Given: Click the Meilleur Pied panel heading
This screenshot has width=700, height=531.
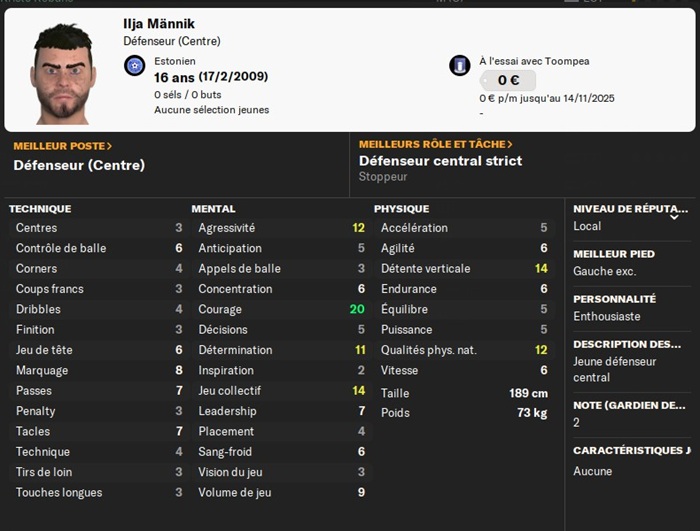Looking at the screenshot, I should point(614,254).
